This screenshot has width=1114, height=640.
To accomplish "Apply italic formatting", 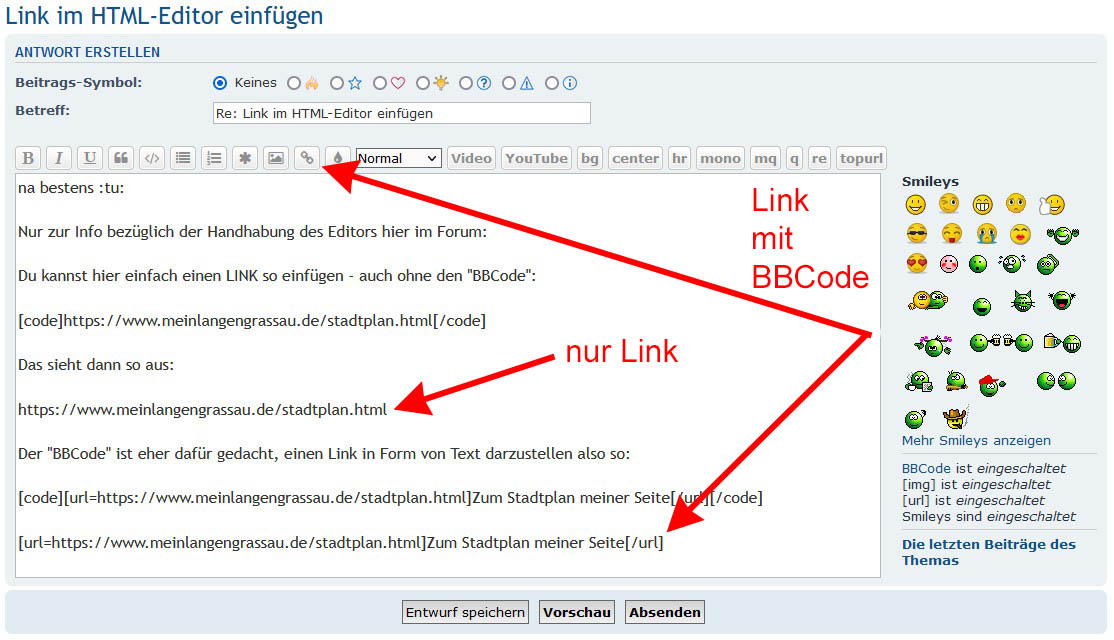I will pos(59,158).
